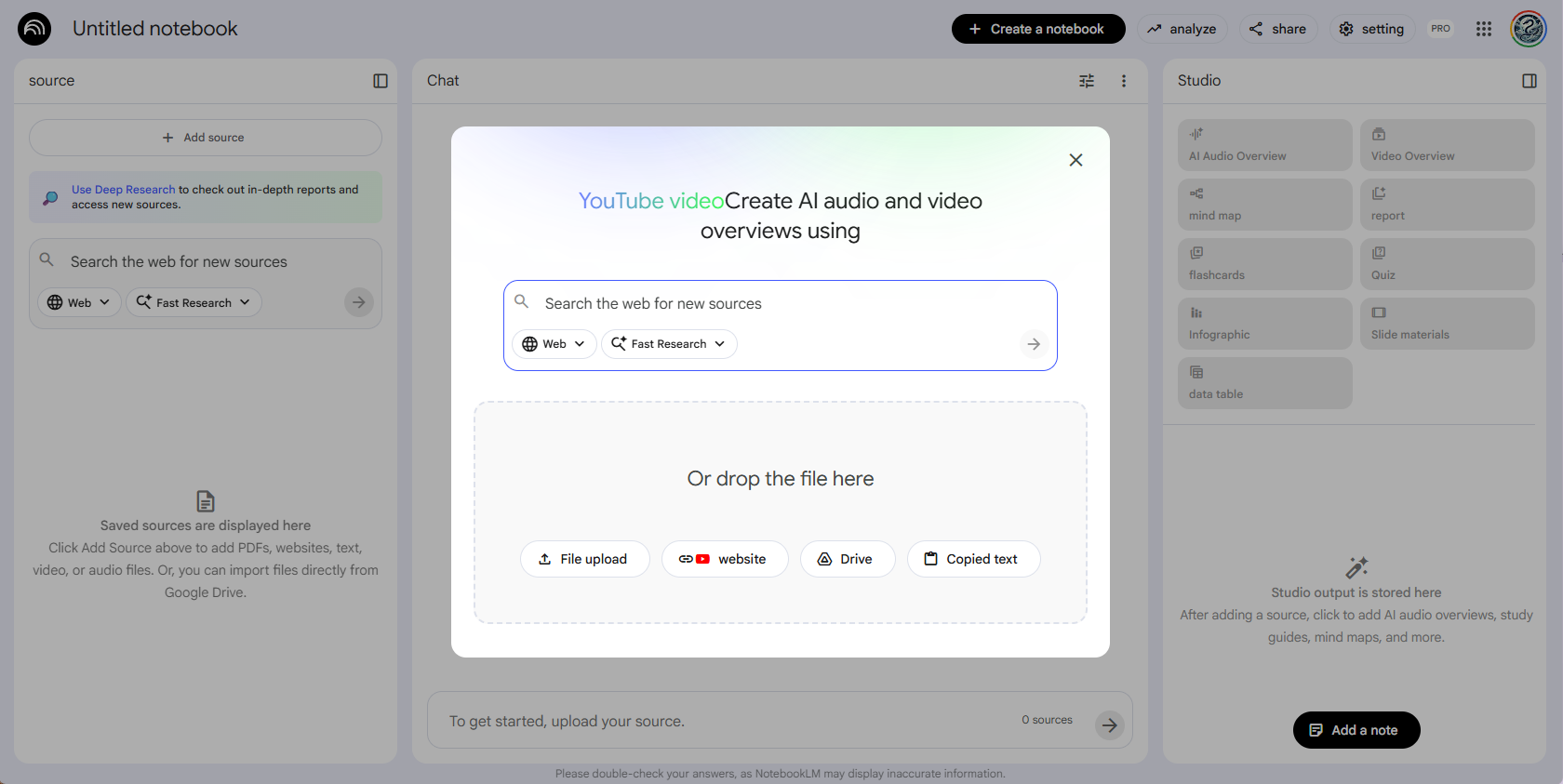Click the search magnifier in the dialog

(522, 301)
